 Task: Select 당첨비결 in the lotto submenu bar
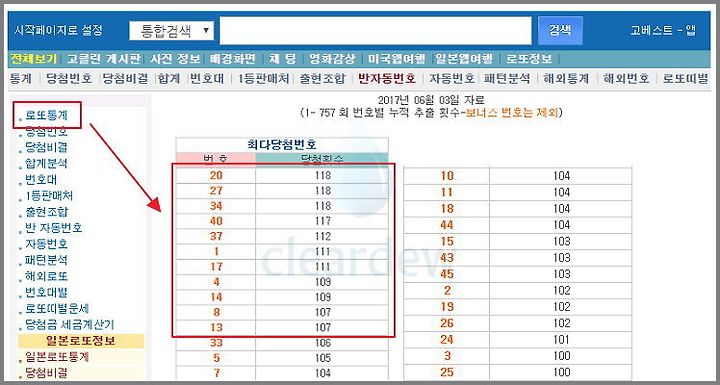125,79
